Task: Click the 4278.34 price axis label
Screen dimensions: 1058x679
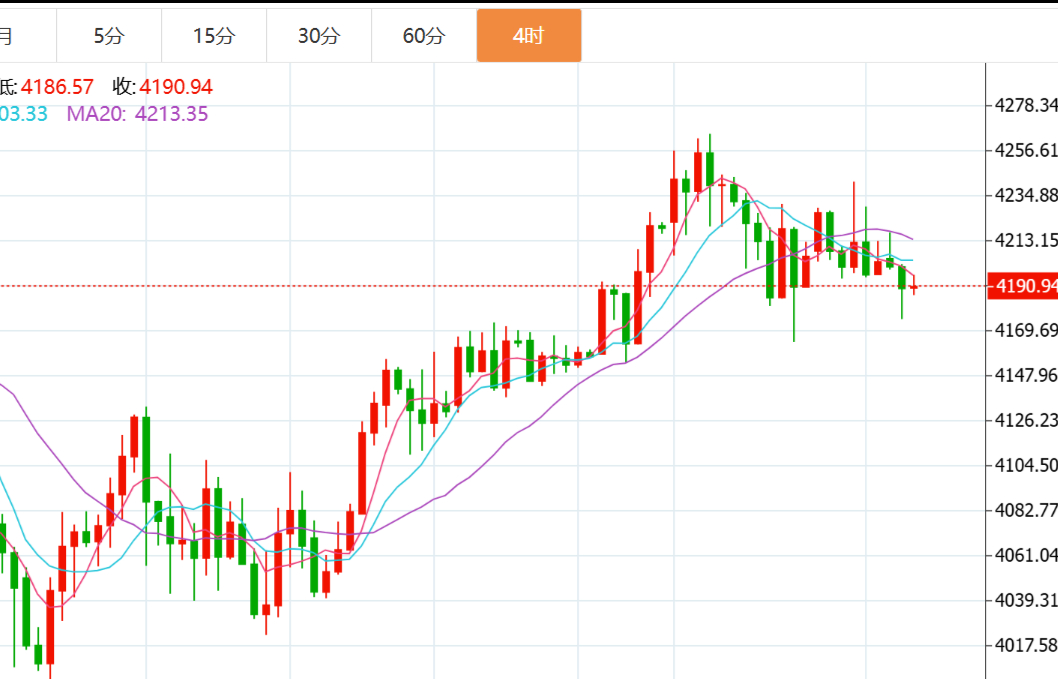Action: [x=1026, y=105]
